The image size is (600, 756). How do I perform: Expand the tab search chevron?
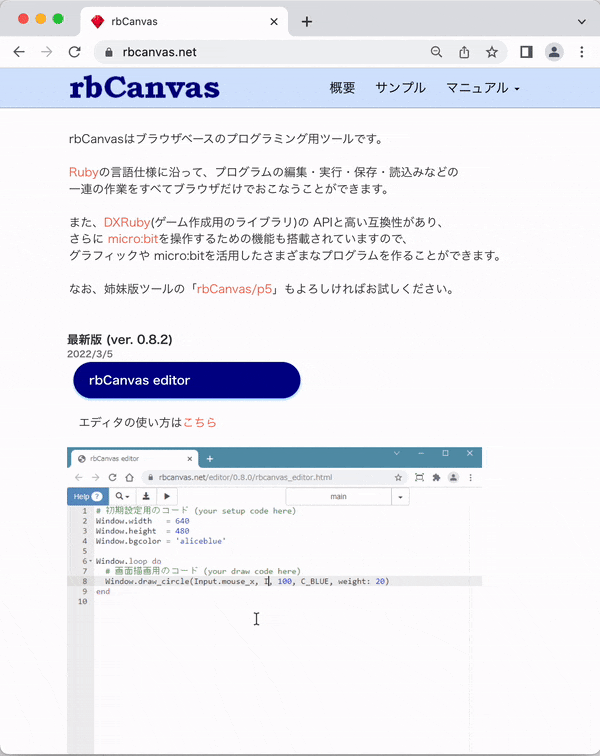tap(582, 22)
